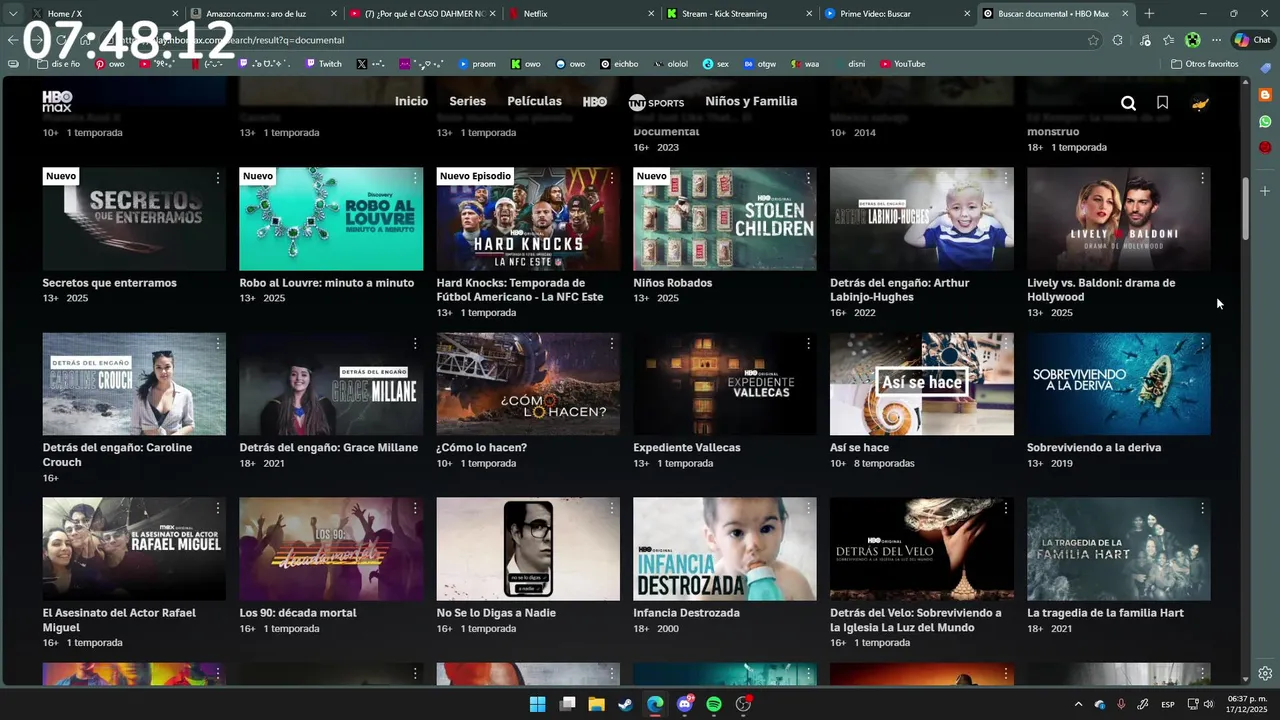
Task: Click the browser back arrow
Action: click(x=13, y=40)
